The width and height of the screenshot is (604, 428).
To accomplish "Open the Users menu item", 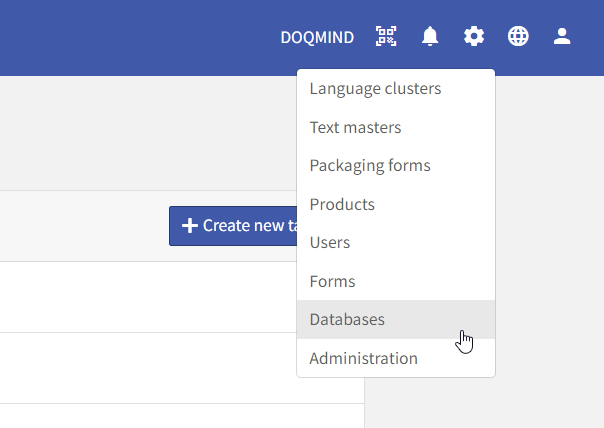I will 330,243.
